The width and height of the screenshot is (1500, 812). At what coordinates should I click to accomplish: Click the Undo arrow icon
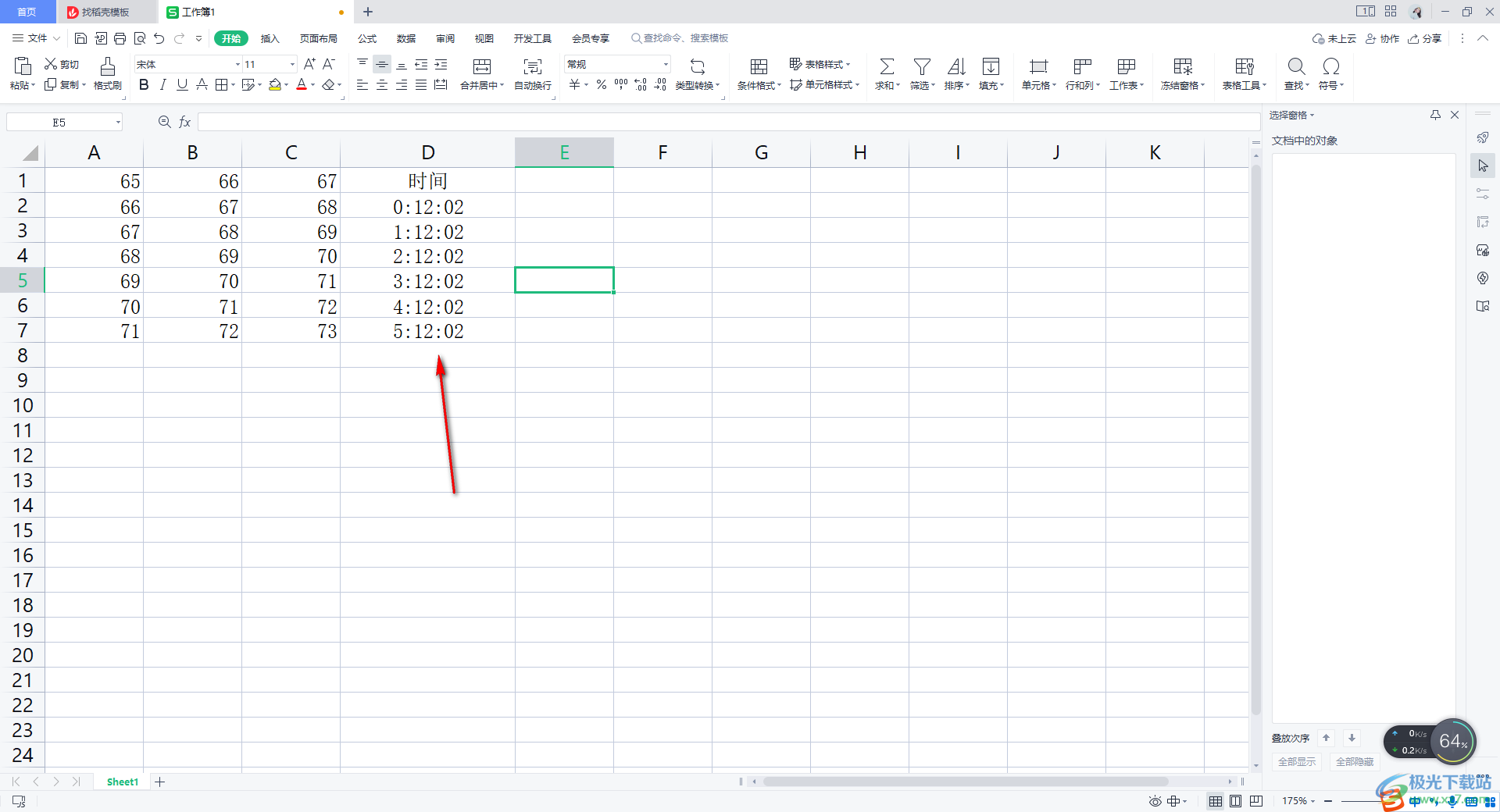pos(159,38)
